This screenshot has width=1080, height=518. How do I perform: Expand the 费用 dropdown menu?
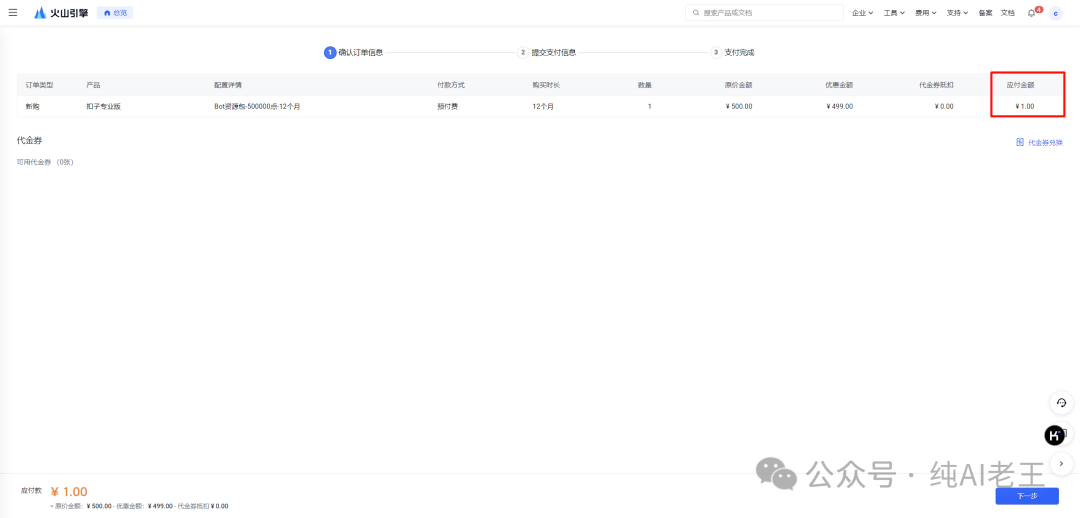926,12
